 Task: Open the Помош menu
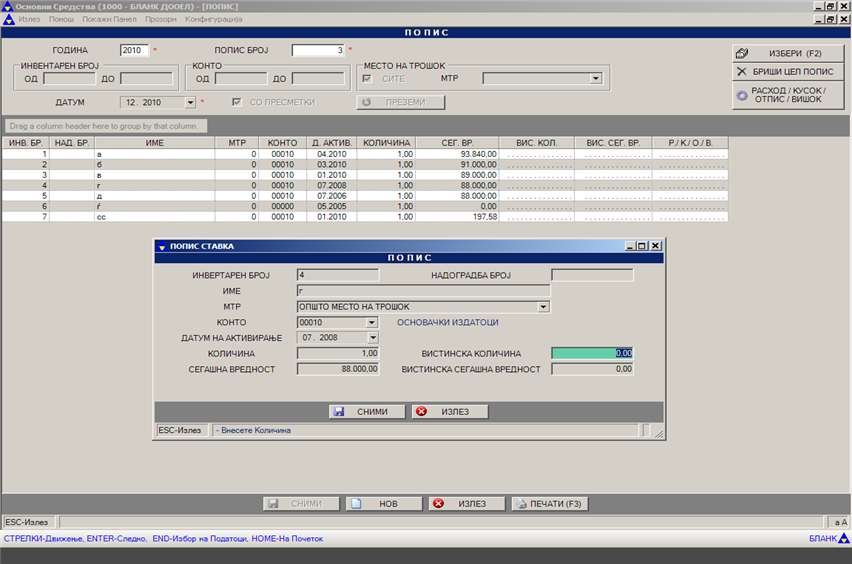(x=61, y=19)
